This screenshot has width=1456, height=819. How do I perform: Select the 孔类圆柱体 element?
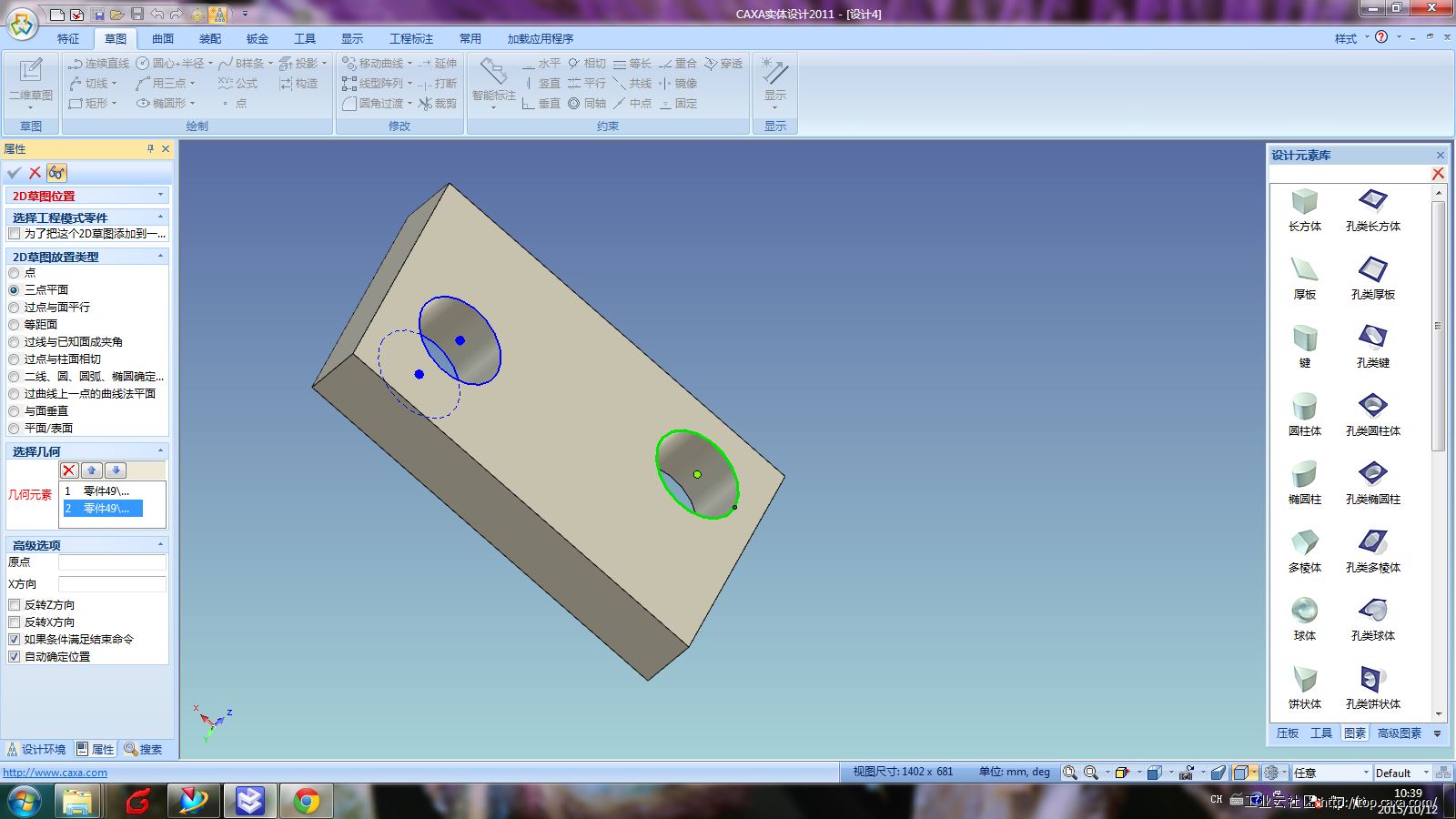[1373, 414]
